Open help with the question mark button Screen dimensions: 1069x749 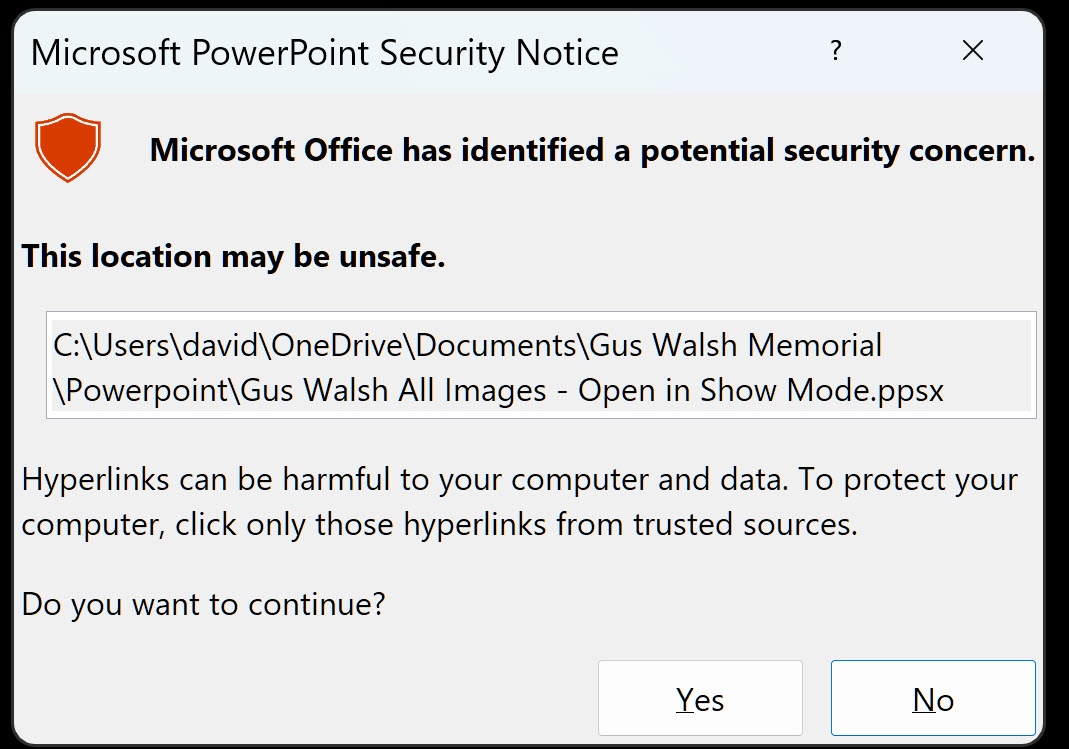click(x=835, y=51)
